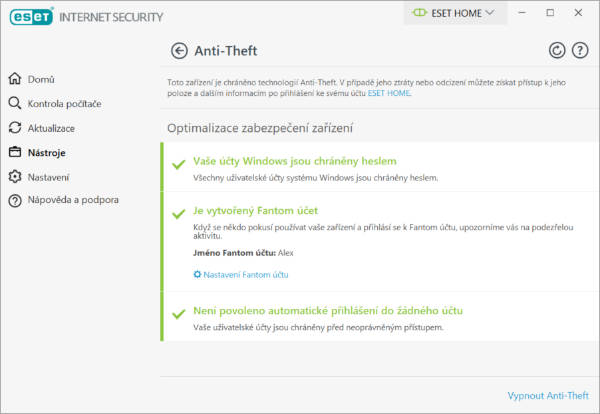
Task: Open Kontrola počítače section
Action: point(64,104)
